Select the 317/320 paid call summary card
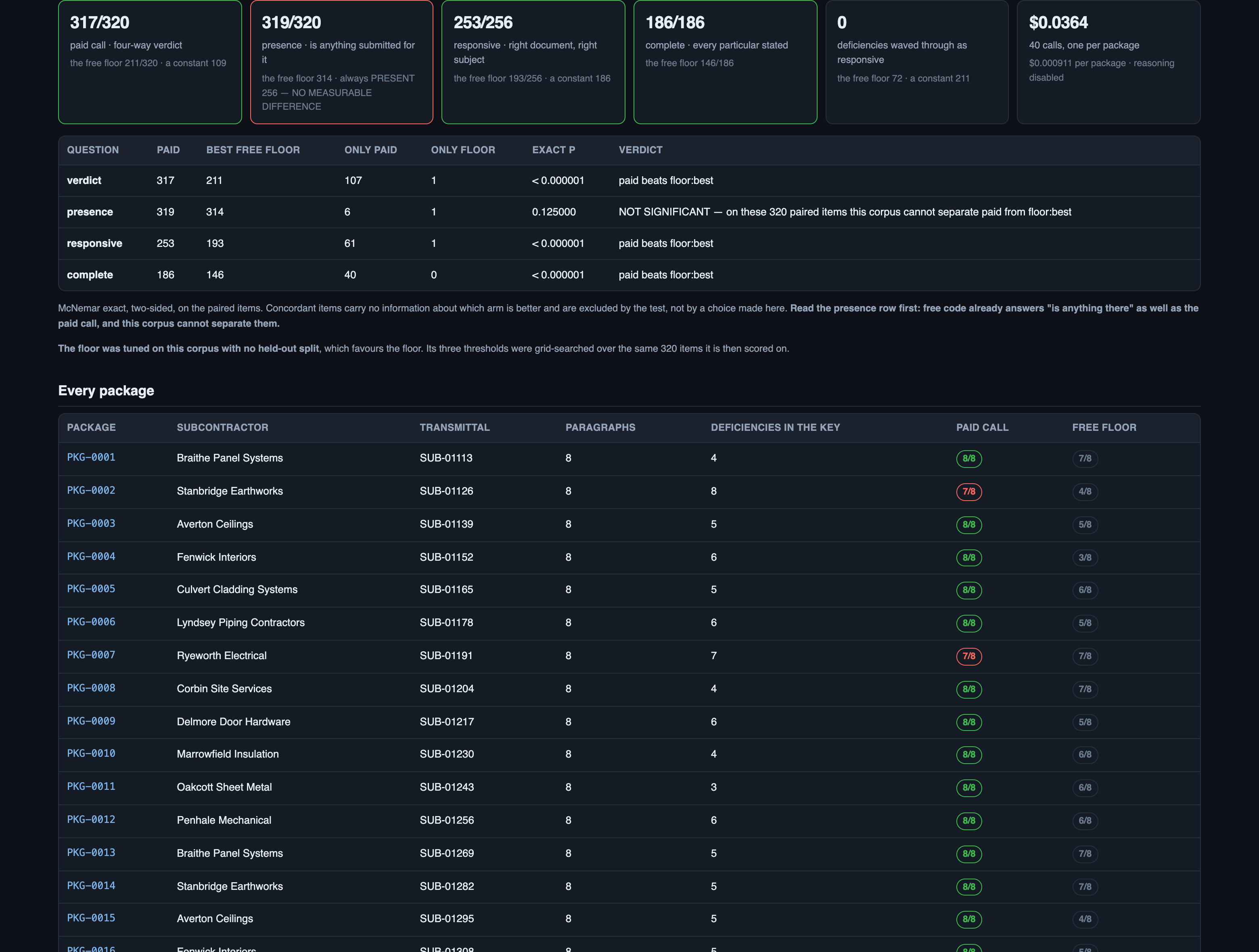This screenshot has height=952, width=1259. pyautogui.click(x=150, y=61)
